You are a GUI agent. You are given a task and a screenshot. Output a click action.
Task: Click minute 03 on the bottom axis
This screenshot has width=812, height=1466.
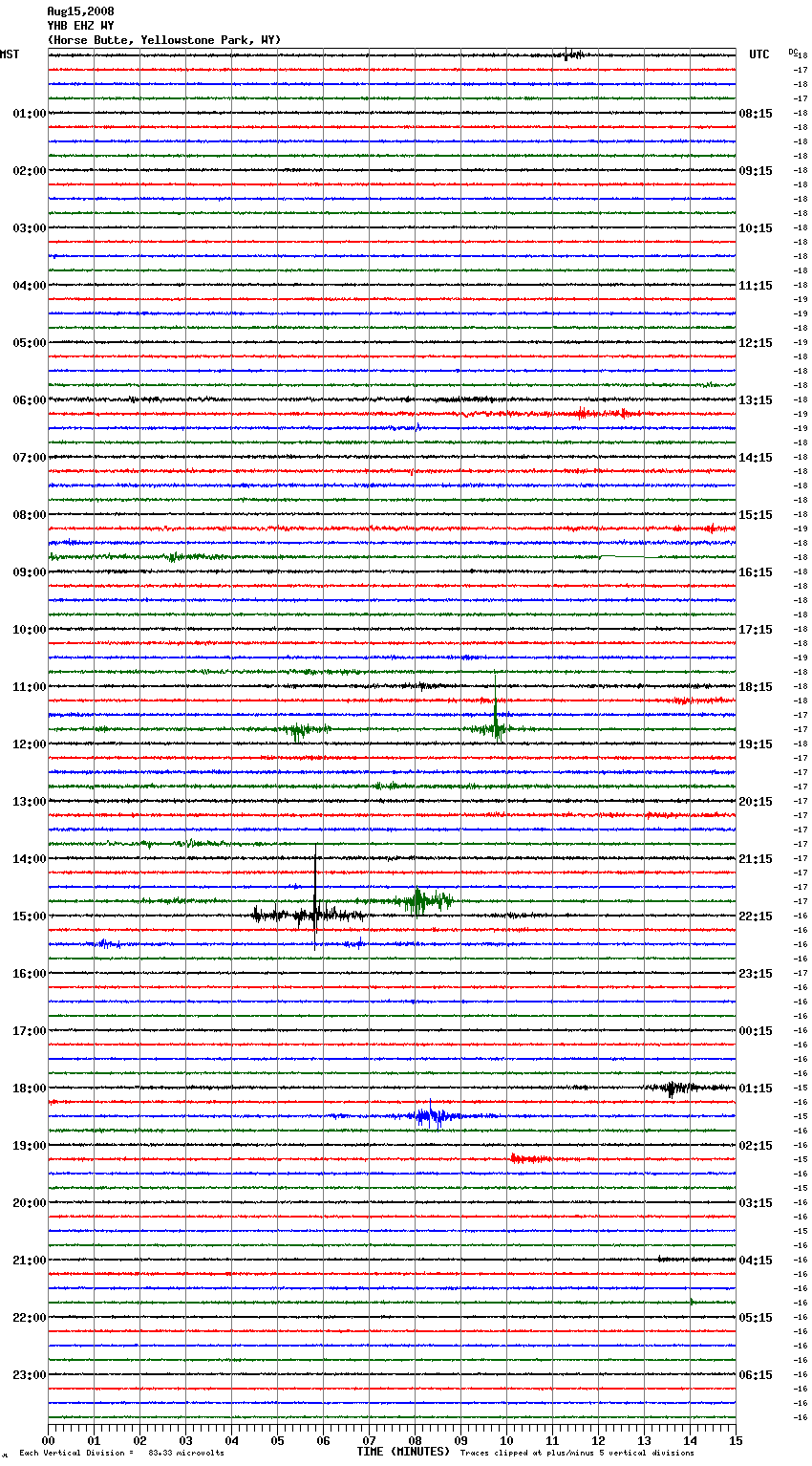[185, 1440]
